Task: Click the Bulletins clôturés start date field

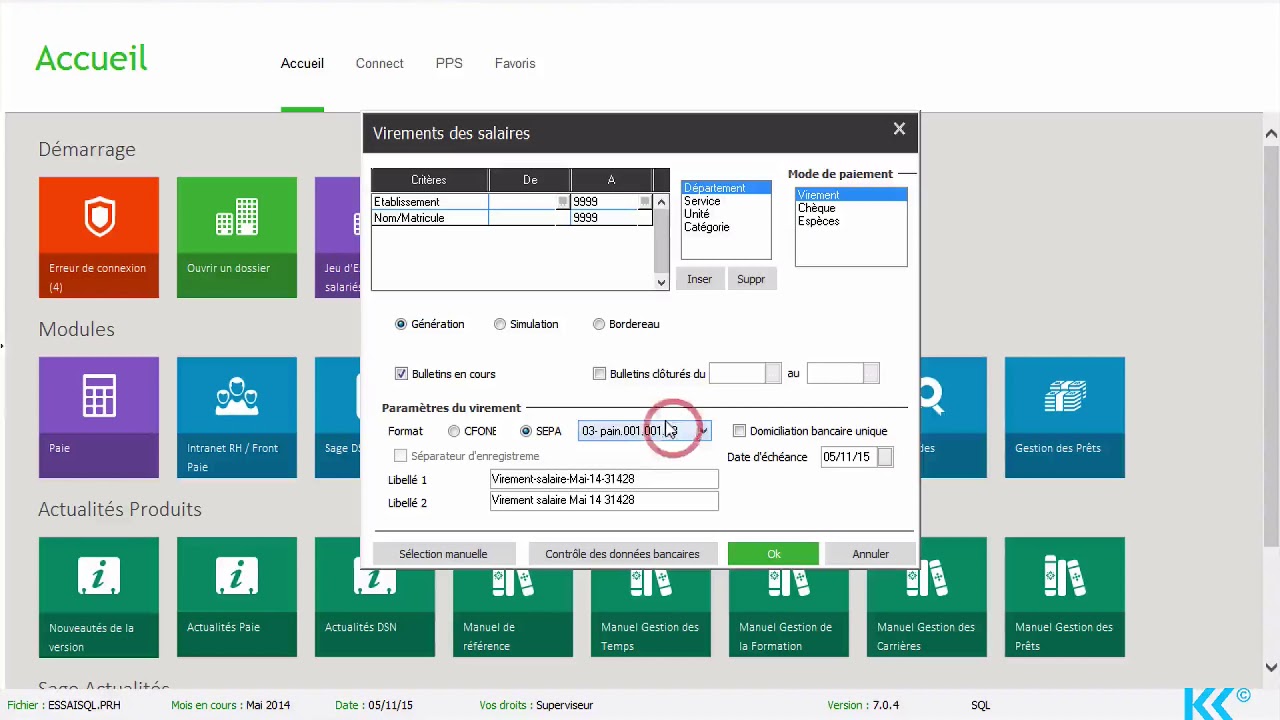Action: click(x=738, y=373)
